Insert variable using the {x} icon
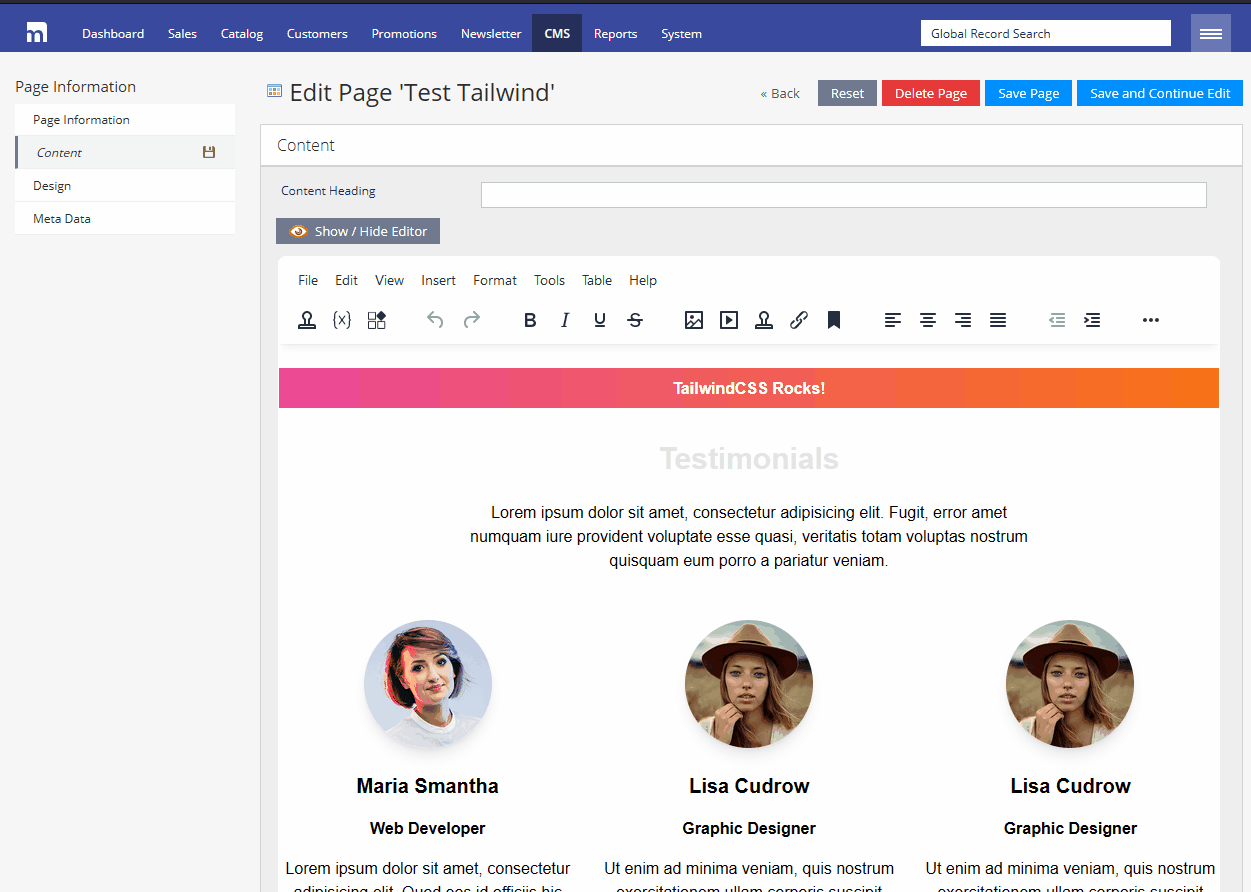1251x892 pixels. (x=342, y=320)
